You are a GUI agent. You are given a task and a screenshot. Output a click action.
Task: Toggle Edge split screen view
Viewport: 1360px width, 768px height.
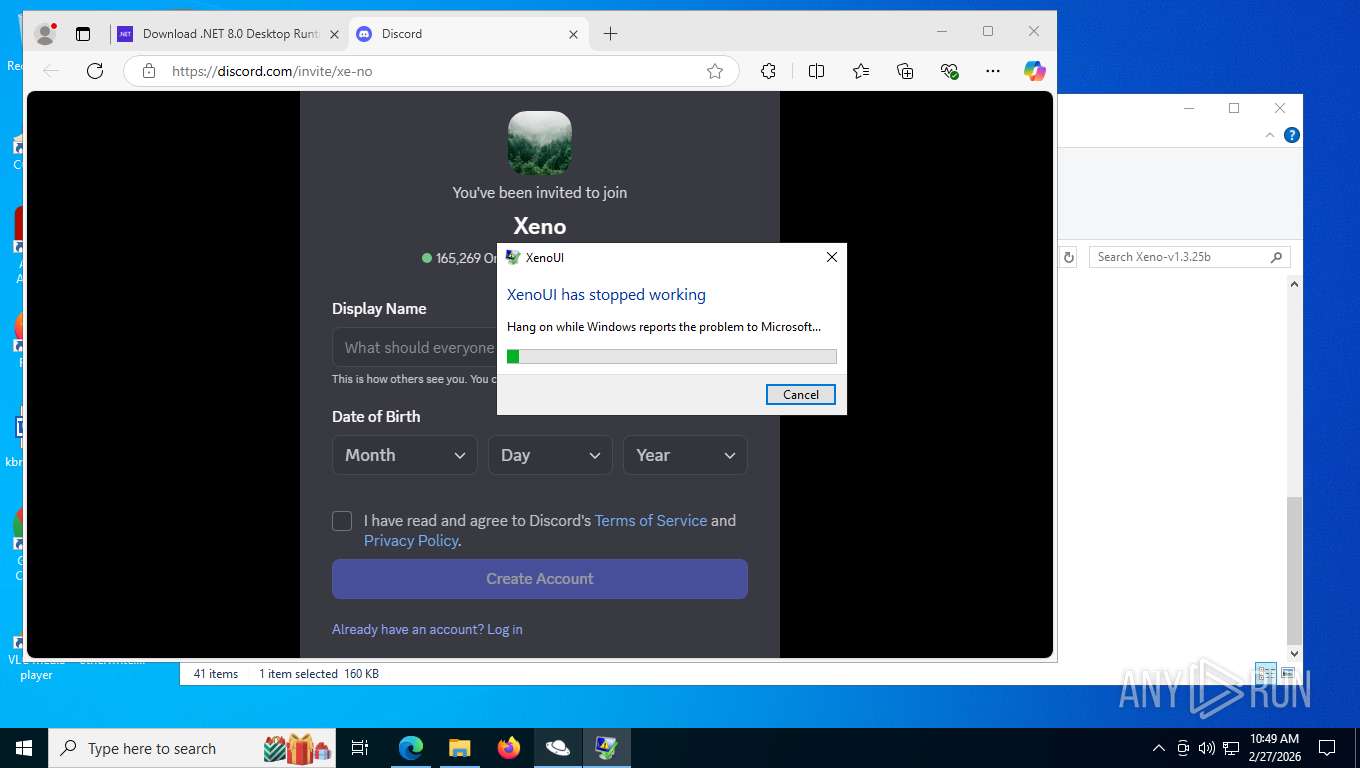coord(816,71)
